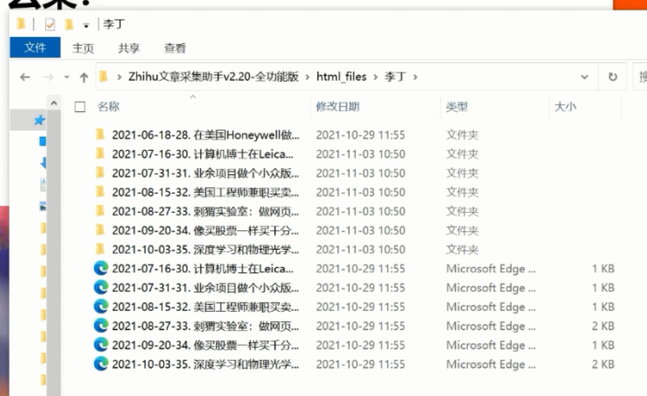This screenshot has height=396, width=647.
Task: Select Edge file 2021-08-27-33. 刺猬实验室
Action: [x=205, y=326]
